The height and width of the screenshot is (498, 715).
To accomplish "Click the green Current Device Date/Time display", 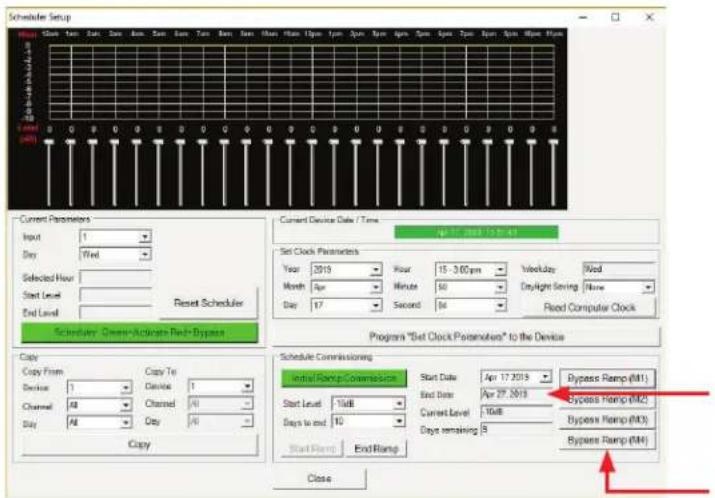I will [x=476, y=233].
